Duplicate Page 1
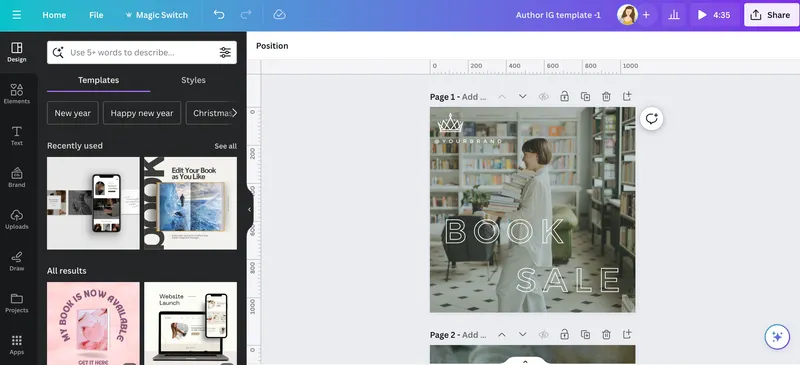 coord(585,96)
